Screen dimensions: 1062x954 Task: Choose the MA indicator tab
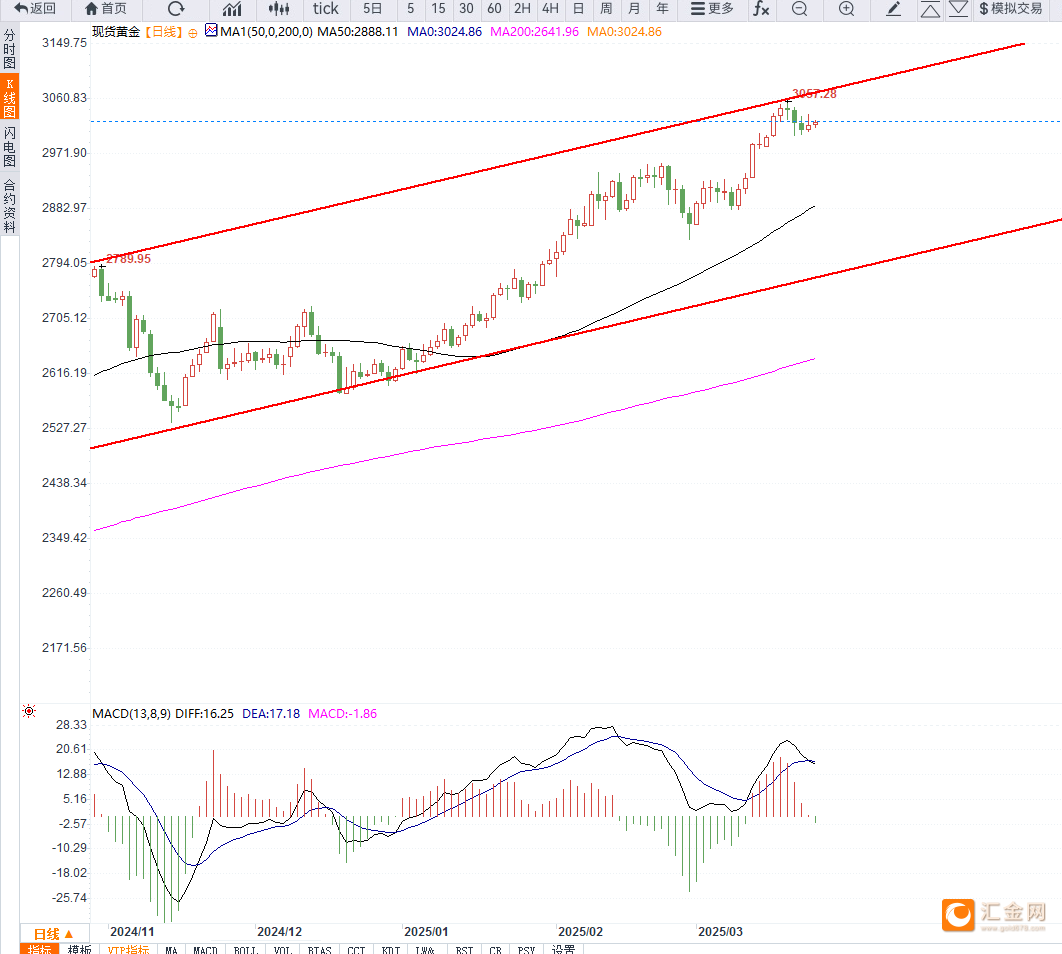(x=171, y=949)
